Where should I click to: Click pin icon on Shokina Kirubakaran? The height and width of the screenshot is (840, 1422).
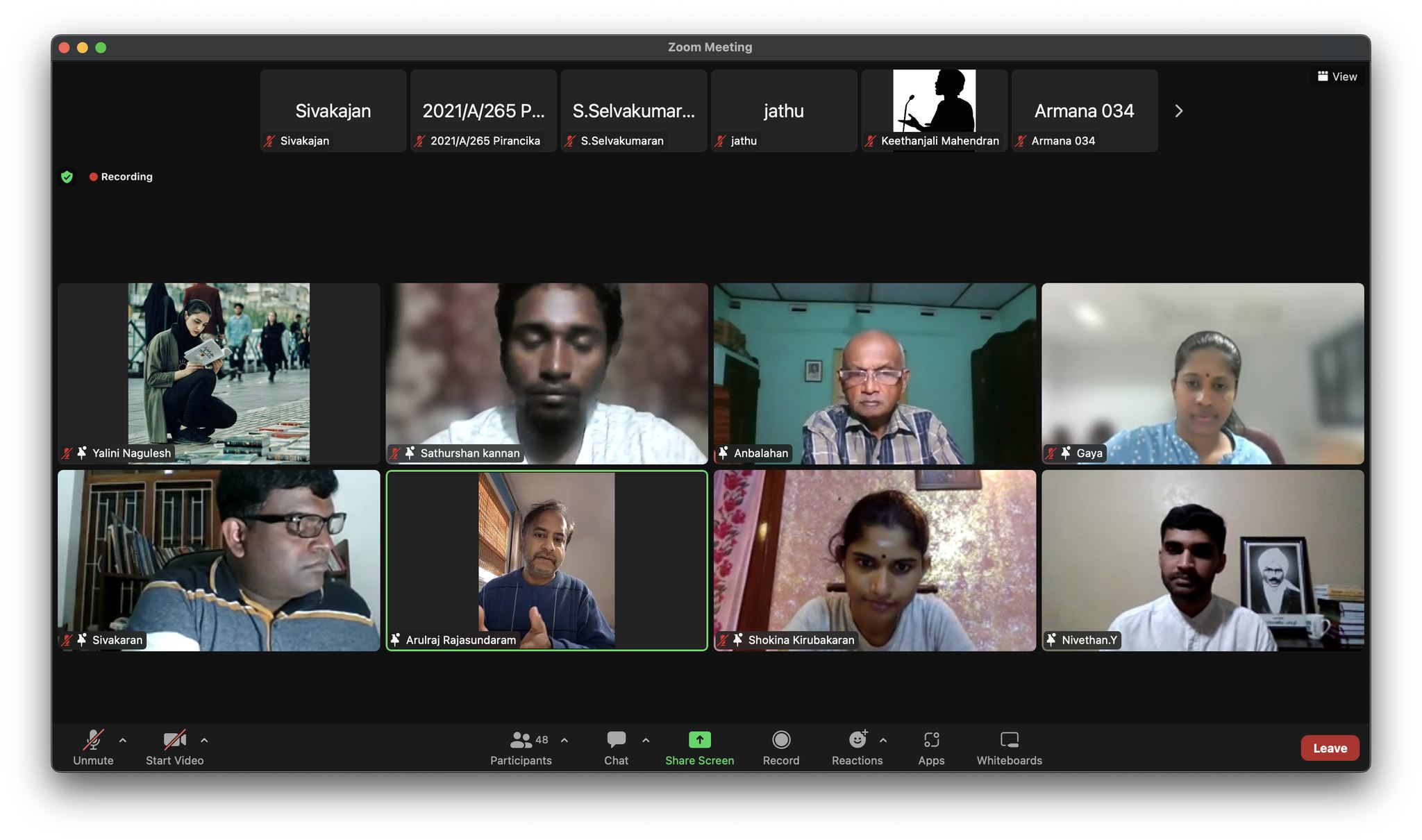click(738, 639)
